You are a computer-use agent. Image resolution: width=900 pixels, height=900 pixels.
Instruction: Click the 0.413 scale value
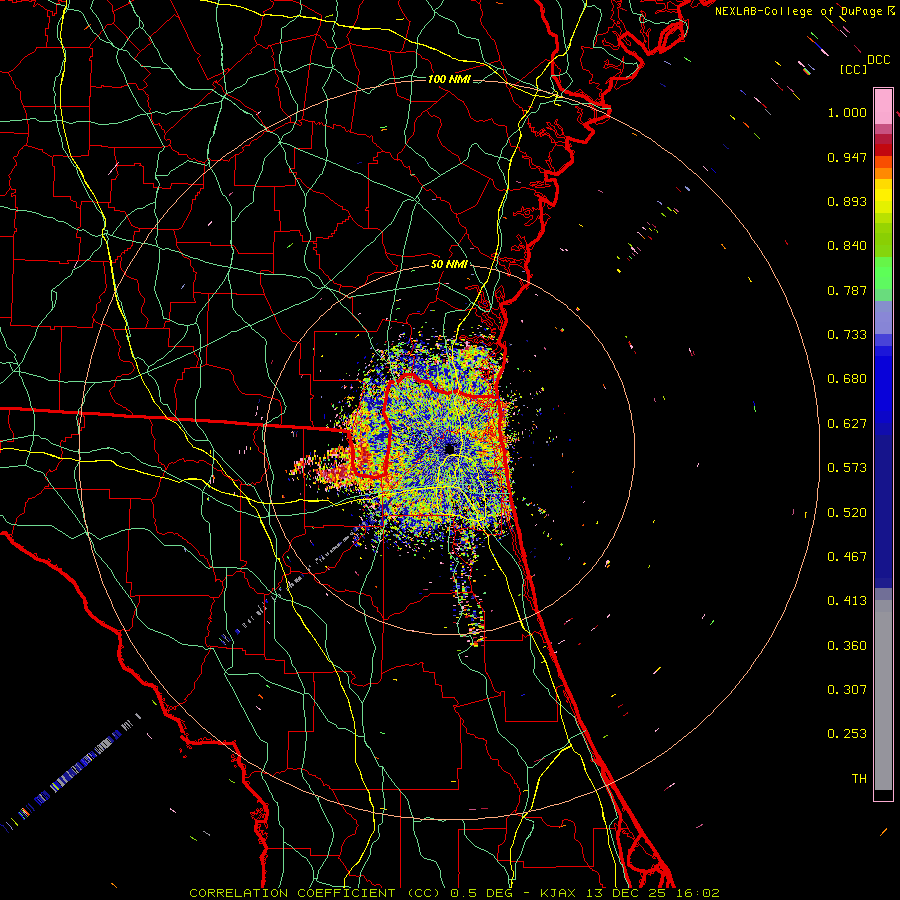point(847,601)
